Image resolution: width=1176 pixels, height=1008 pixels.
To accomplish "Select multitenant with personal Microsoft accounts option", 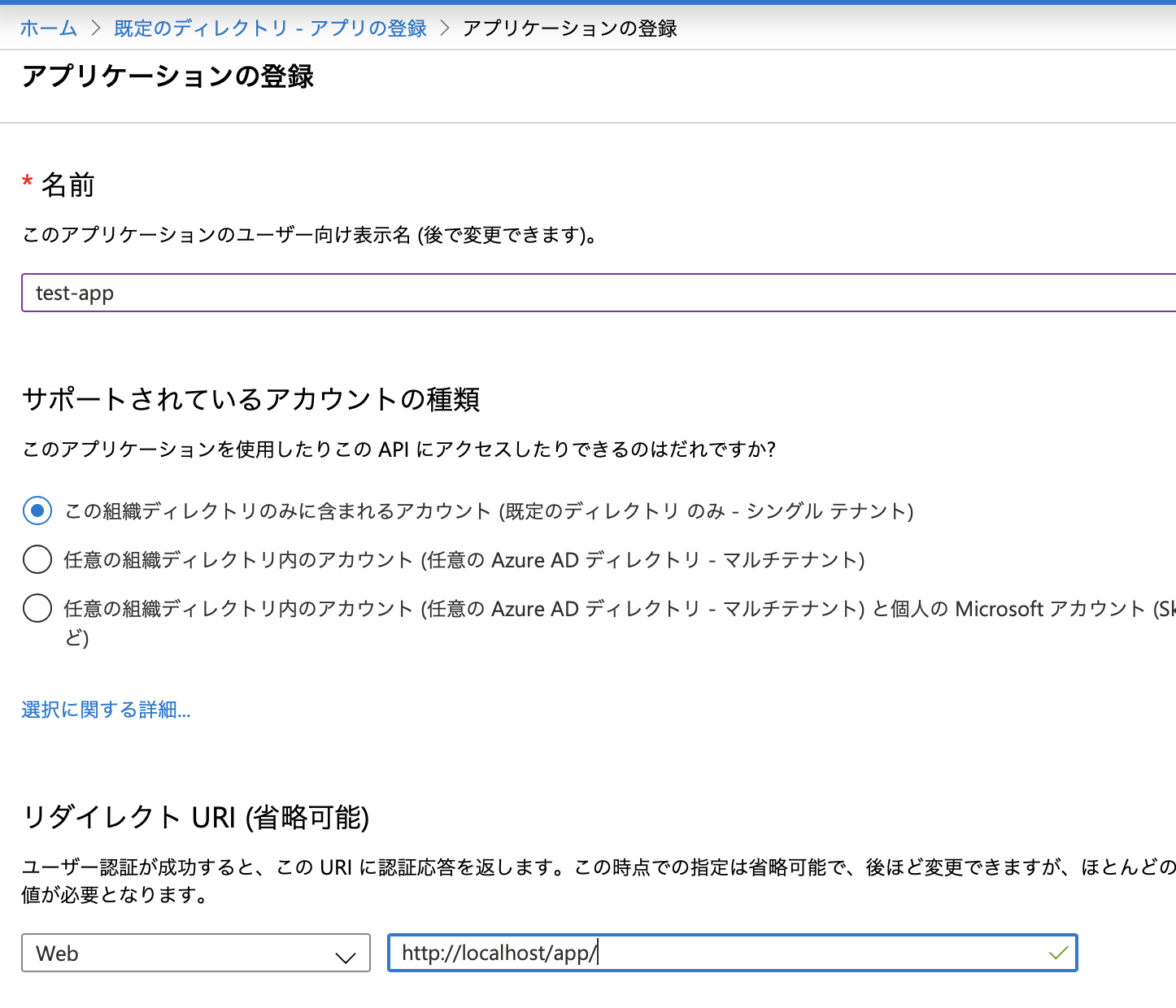I will (37, 608).
